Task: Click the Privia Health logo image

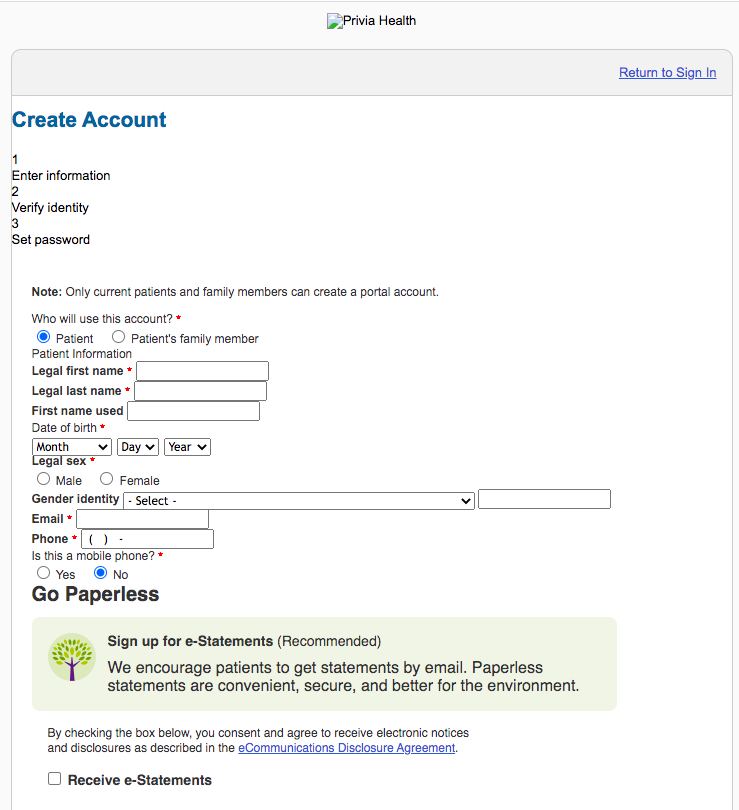Action: (x=371, y=21)
